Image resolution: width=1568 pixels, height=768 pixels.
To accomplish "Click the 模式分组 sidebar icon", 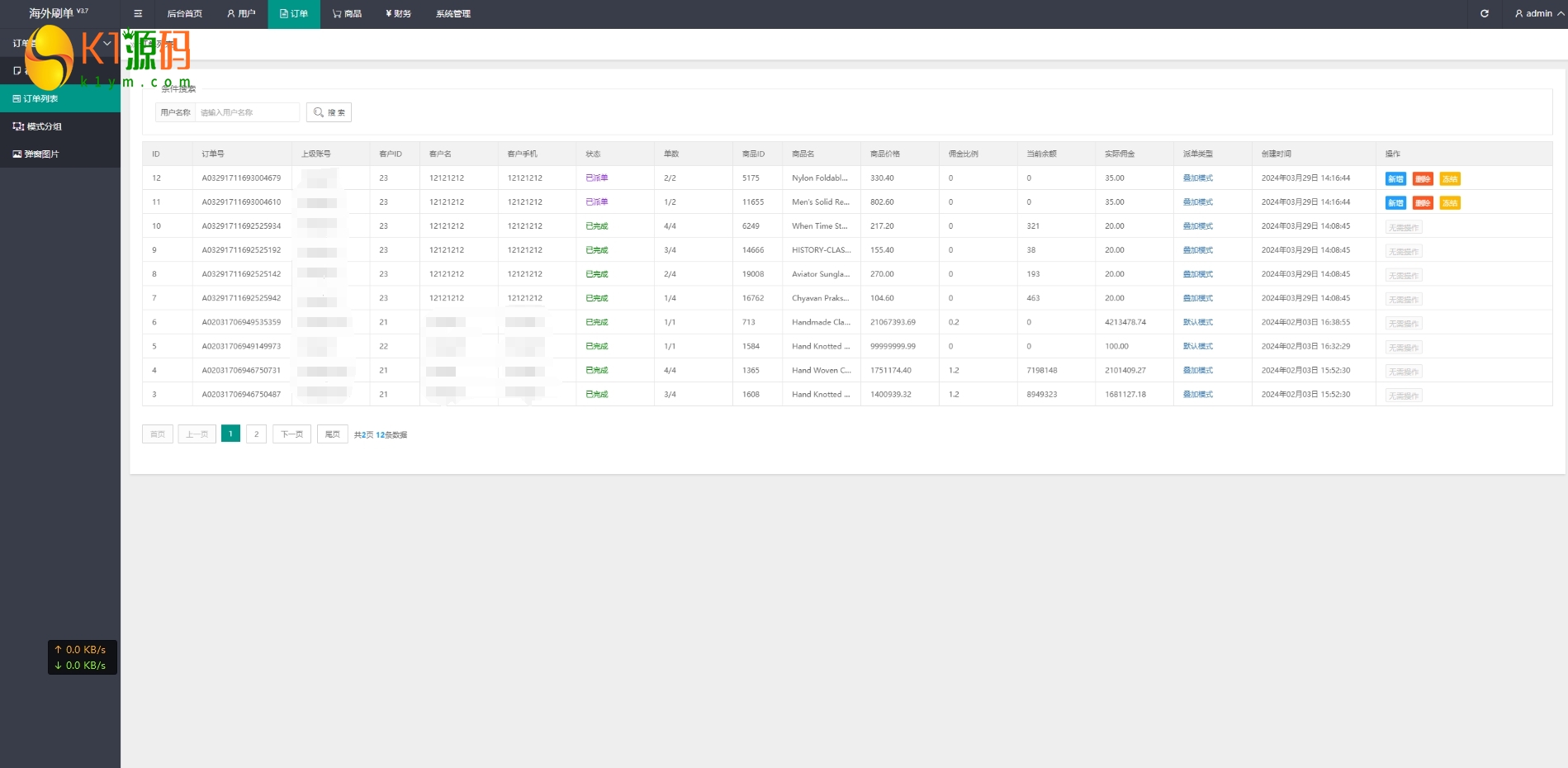I will coord(18,126).
